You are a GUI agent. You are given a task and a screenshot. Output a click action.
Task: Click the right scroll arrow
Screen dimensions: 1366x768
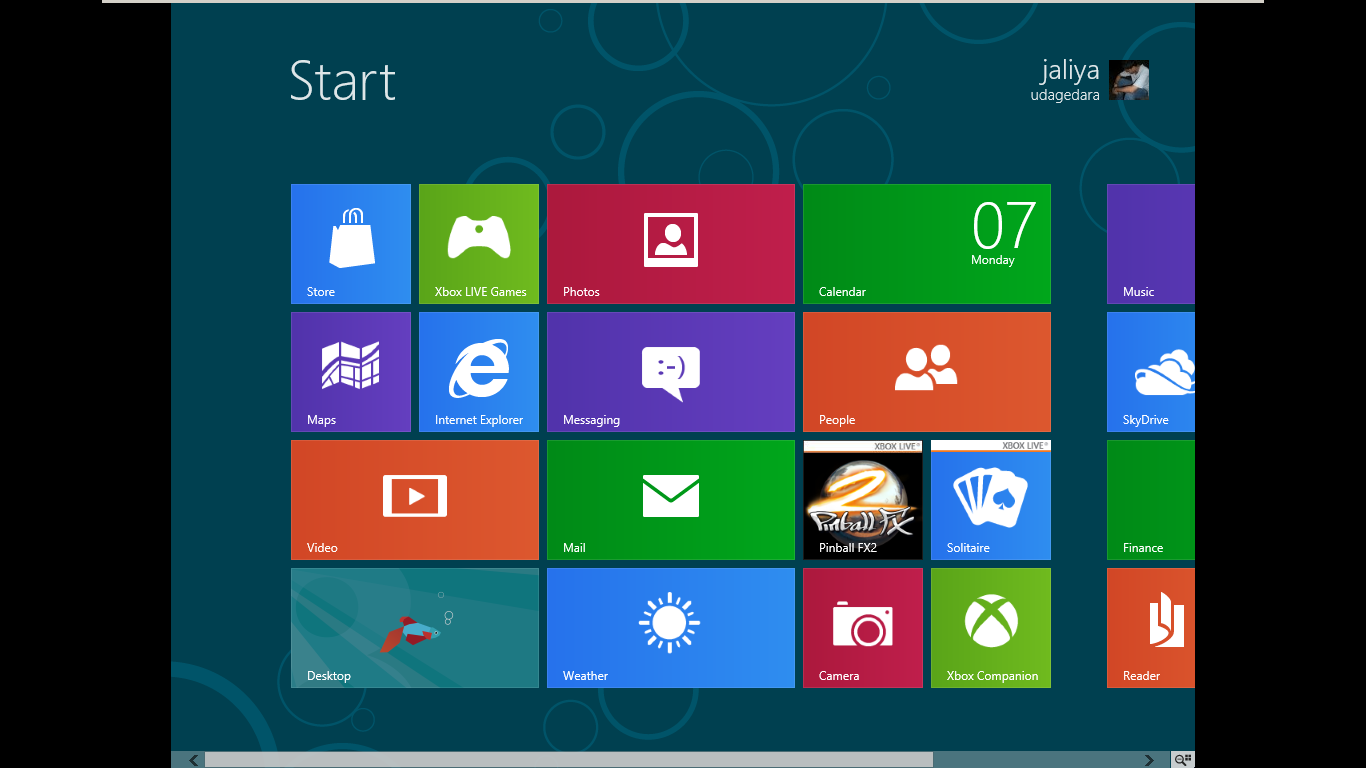coord(1148,759)
